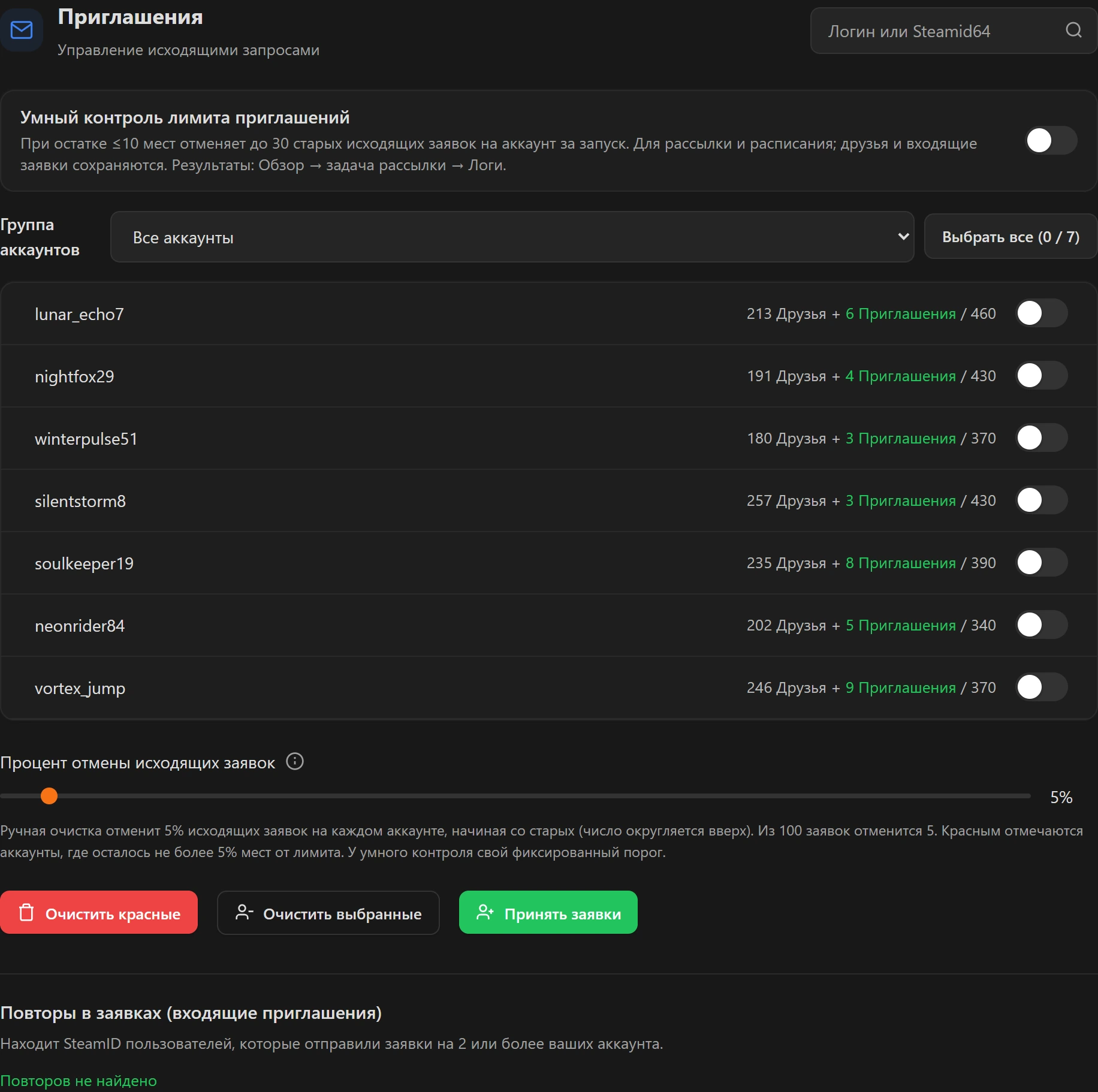This screenshot has height=1092, width=1098.
Task: Focus the Логин или Steamid64 search field
Action: point(953,31)
